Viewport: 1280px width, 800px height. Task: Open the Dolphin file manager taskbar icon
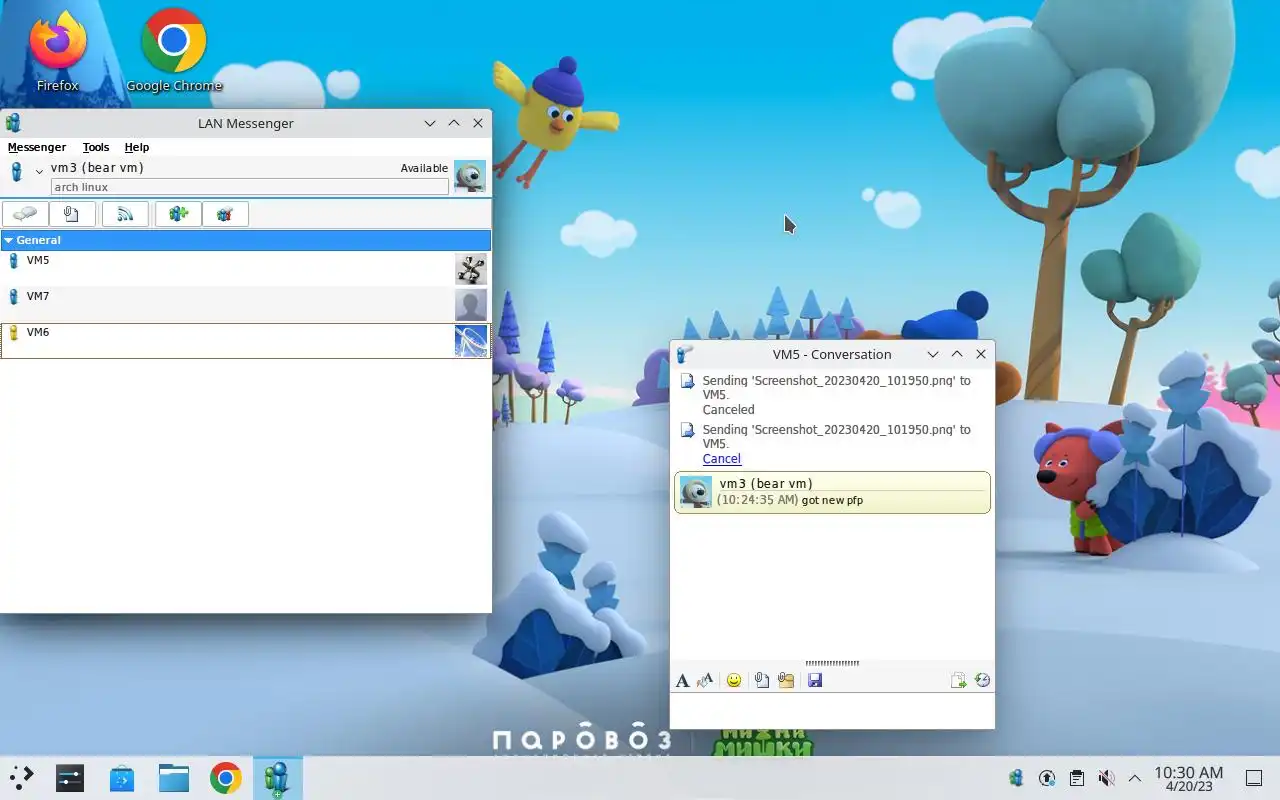tap(174, 778)
